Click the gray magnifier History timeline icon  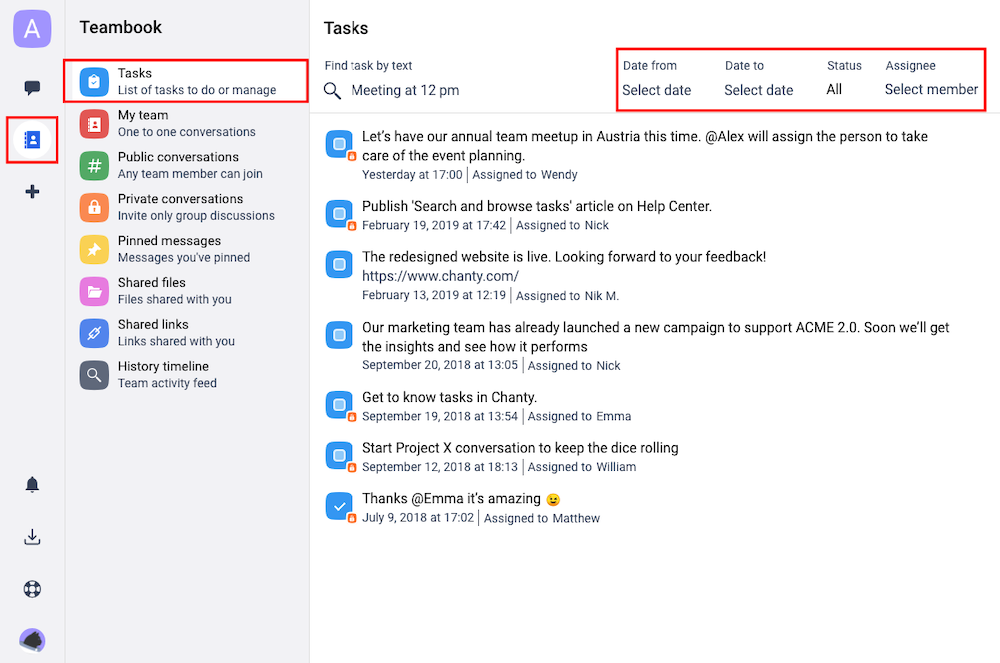coord(94,375)
